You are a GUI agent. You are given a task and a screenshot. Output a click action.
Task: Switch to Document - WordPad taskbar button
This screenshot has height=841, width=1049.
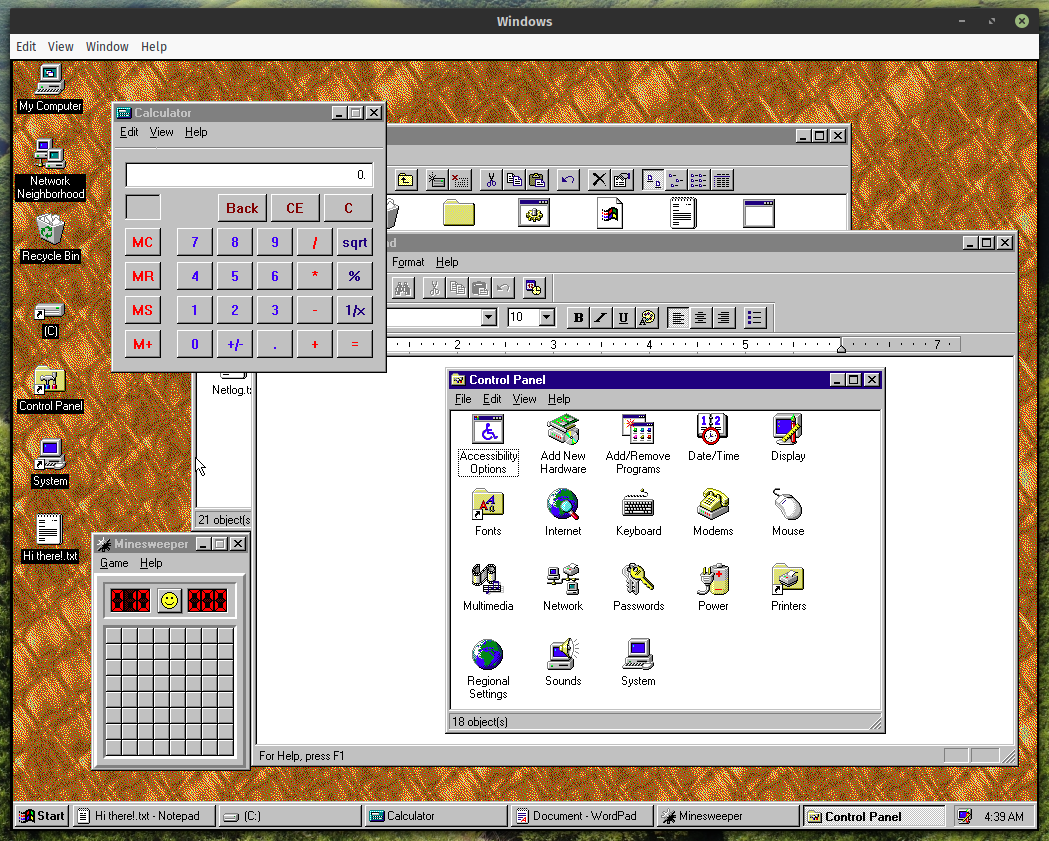584,816
